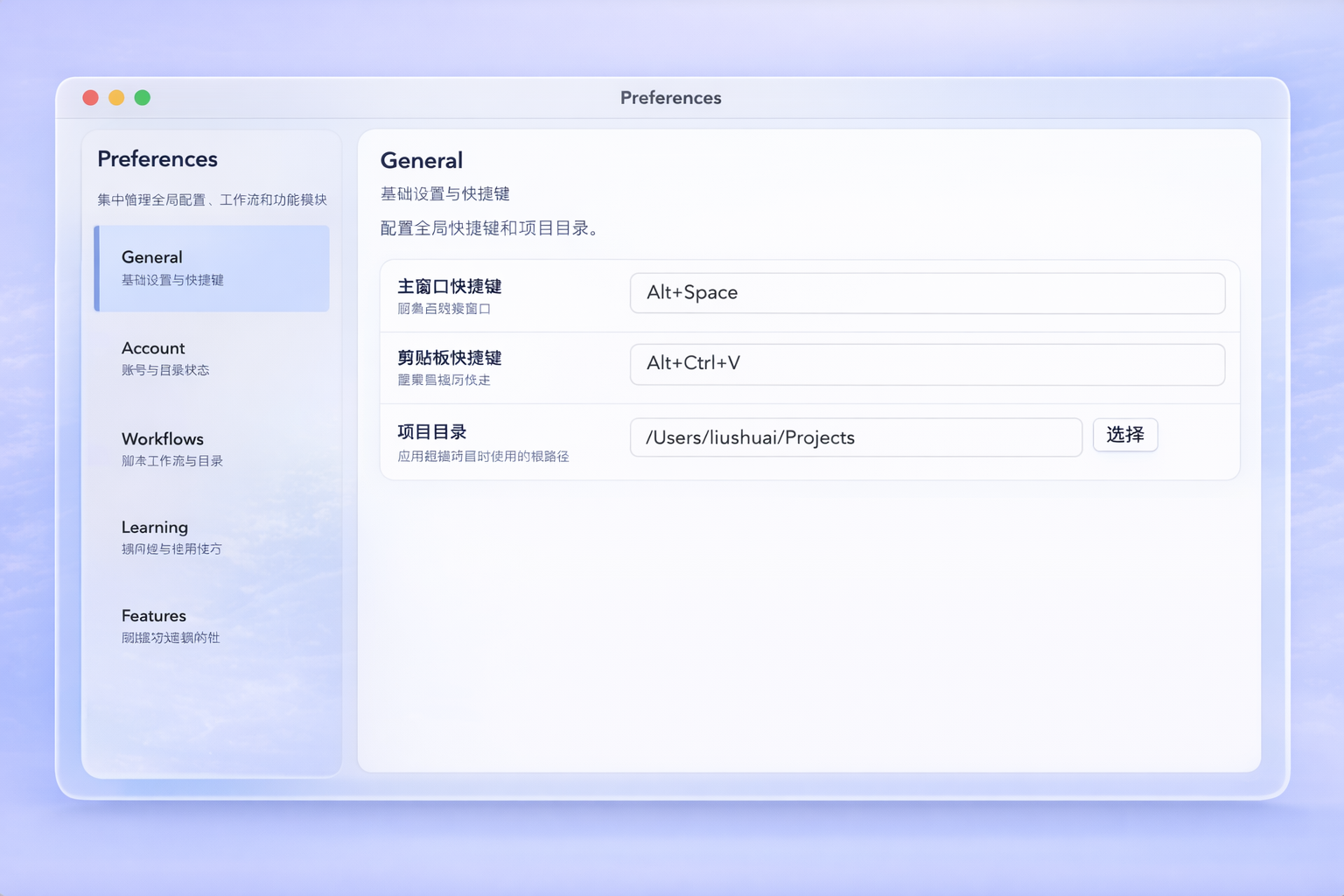The height and width of the screenshot is (896, 1344).
Task: Click the Preferences window title bar text
Action: 670,98
